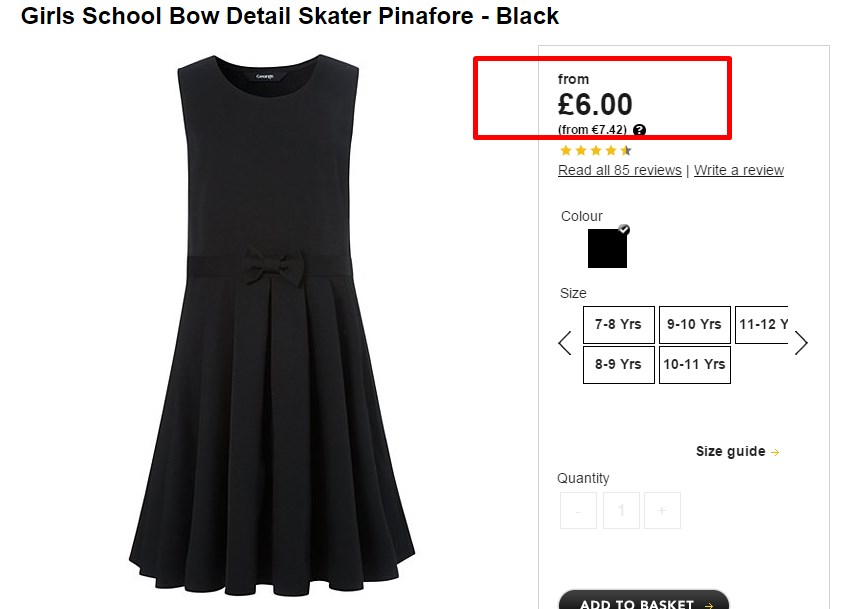Click the Girls School Bow Detail product title
Screen dimensions: 860x609
click(290, 16)
